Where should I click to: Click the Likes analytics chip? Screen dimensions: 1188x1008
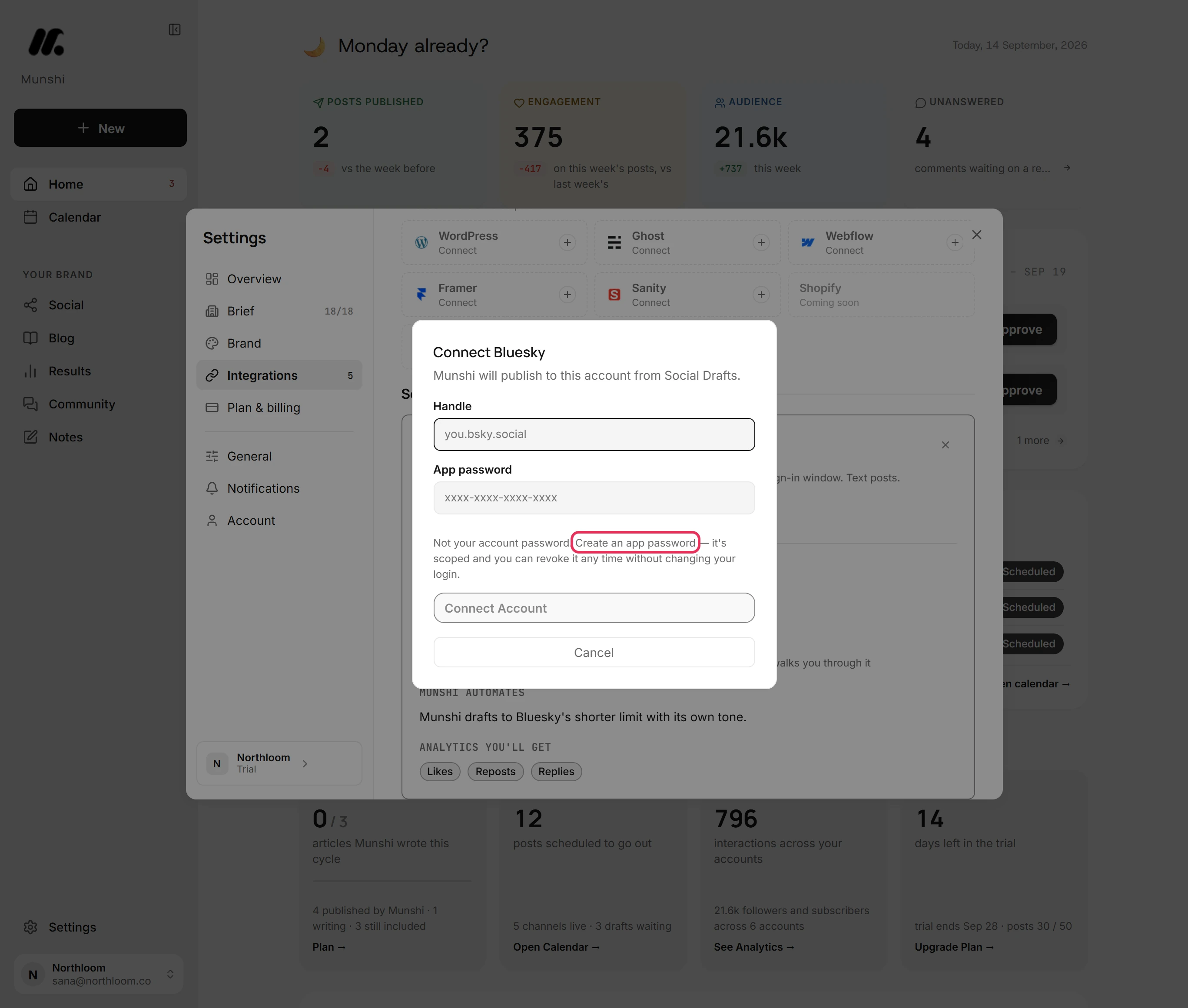point(439,772)
